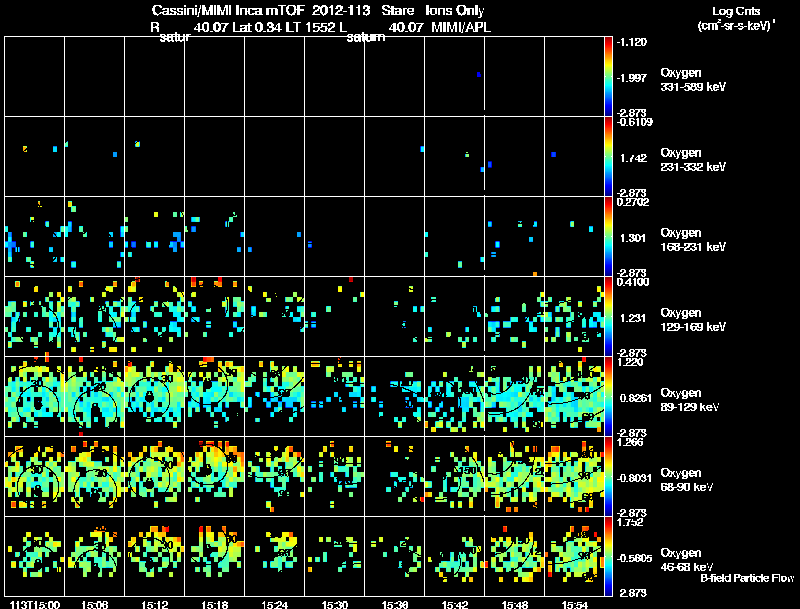Select the Oxygen 231-332 keV label
This screenshot has height=609, width=800.
693,160
